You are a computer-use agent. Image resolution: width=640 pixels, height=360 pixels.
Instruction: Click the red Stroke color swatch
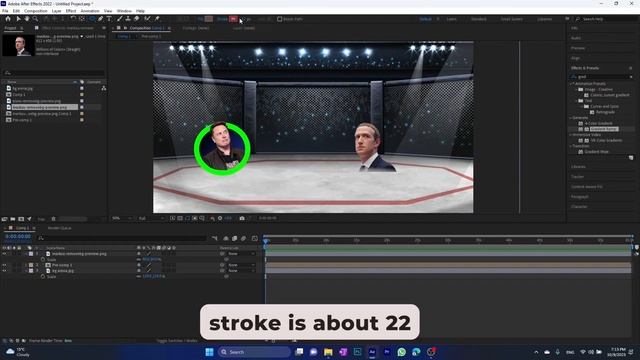(233, 19)
